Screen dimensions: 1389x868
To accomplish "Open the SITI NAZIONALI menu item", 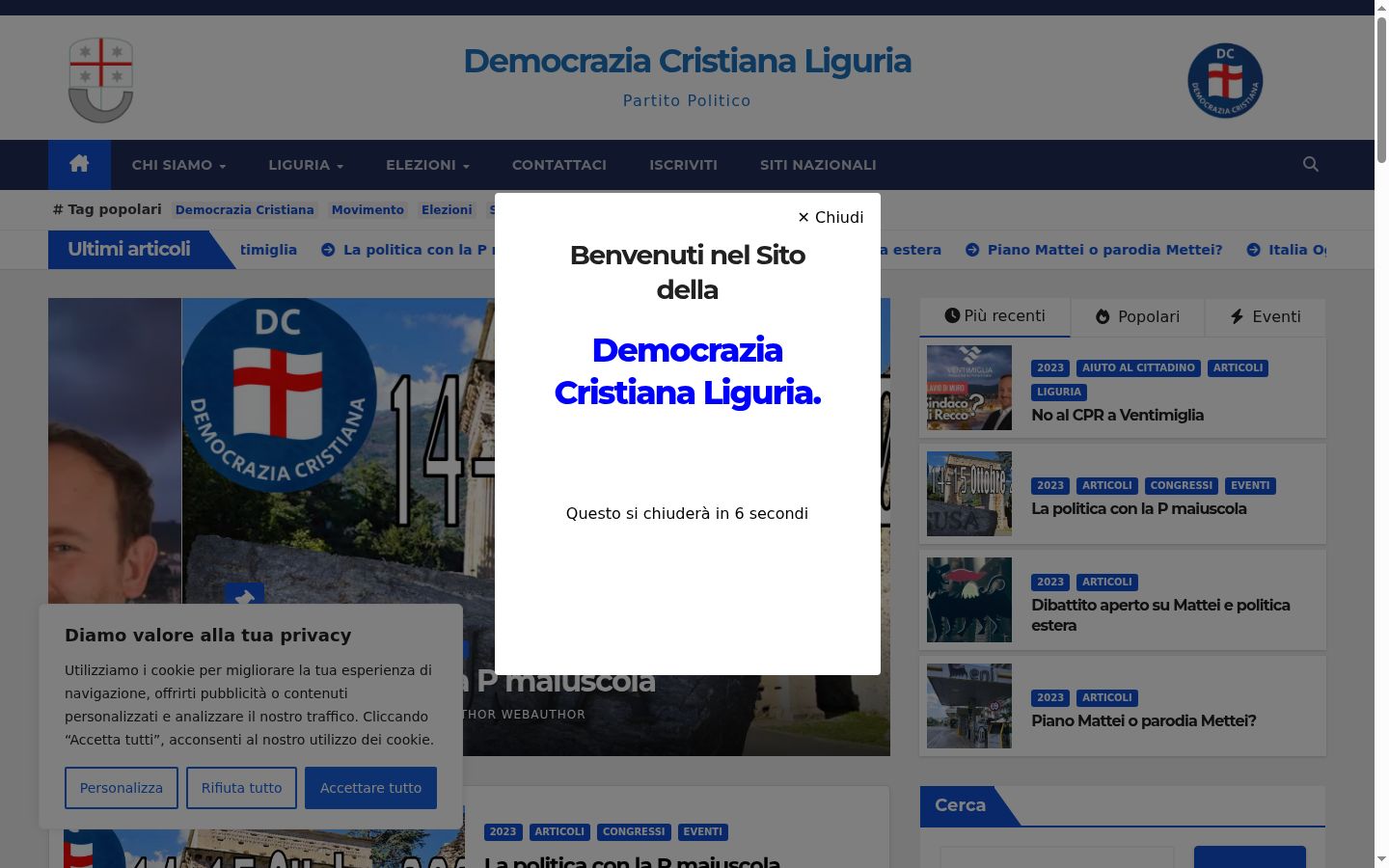I will (818, 165).
